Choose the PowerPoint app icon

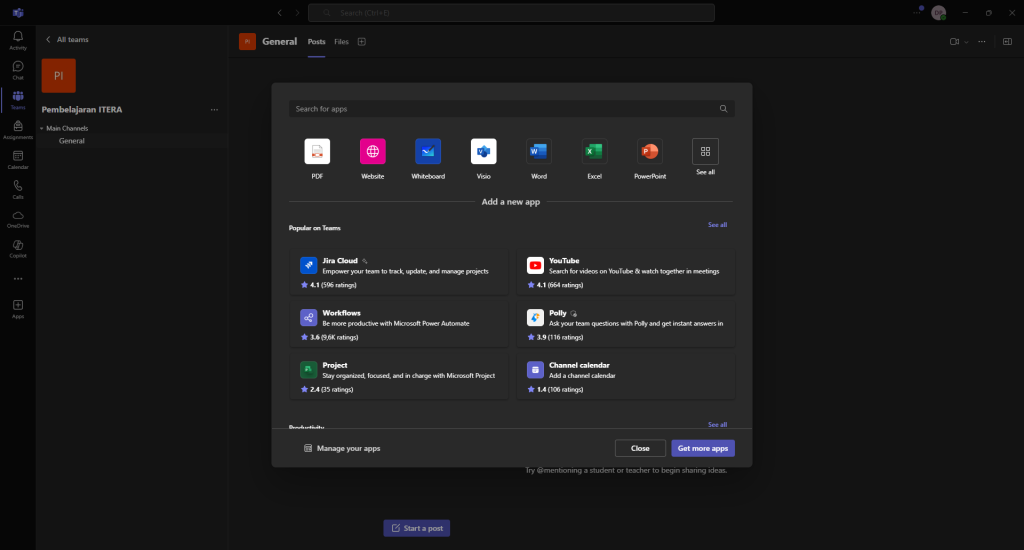pyautogui.click(x=650, y=152)
